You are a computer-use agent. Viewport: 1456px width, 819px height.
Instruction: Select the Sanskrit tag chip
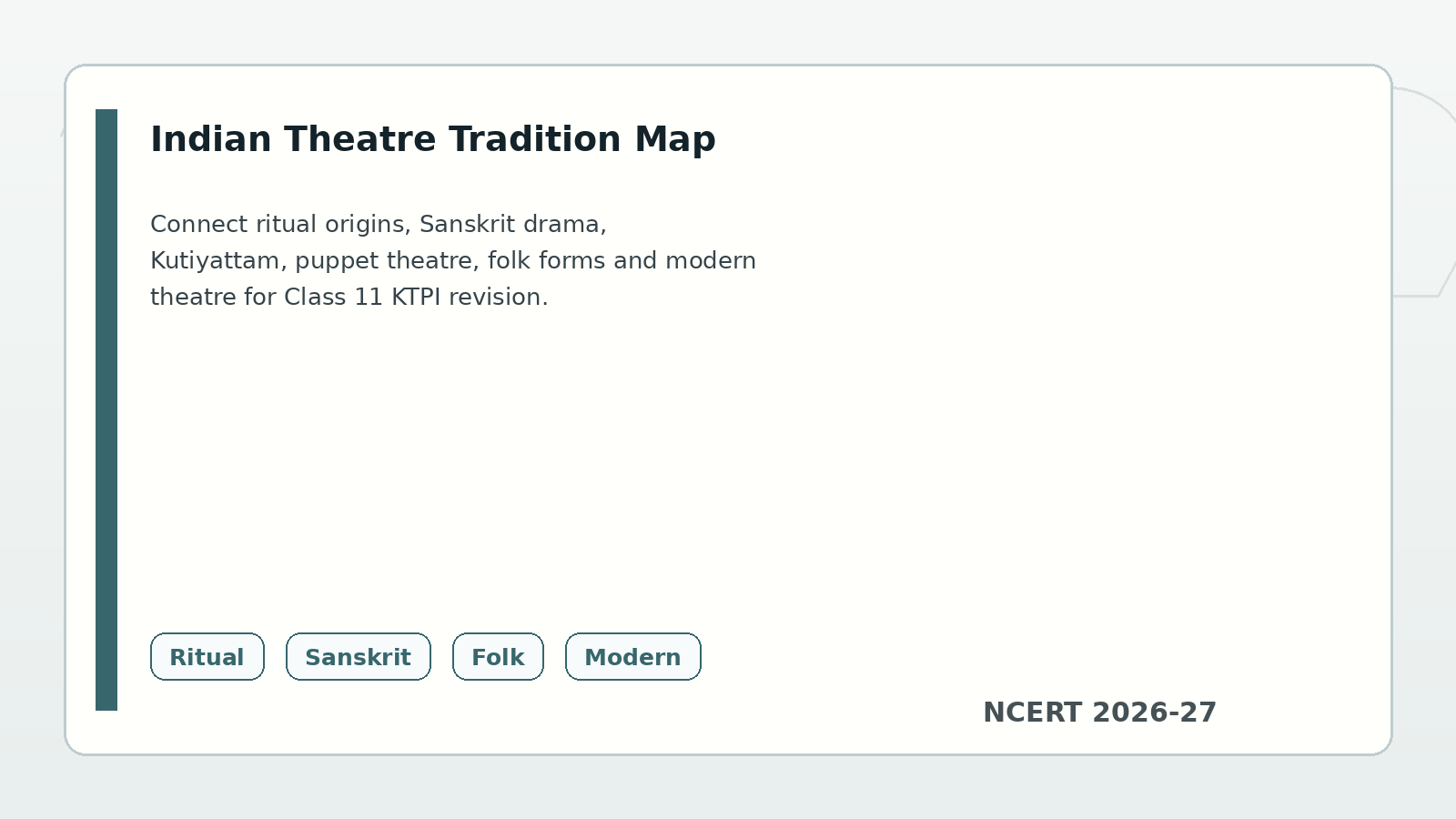359,657
